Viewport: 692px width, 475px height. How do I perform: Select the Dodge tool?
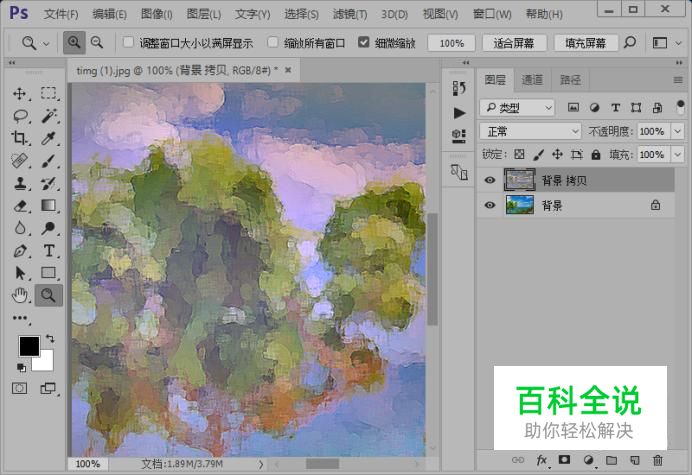49,228
